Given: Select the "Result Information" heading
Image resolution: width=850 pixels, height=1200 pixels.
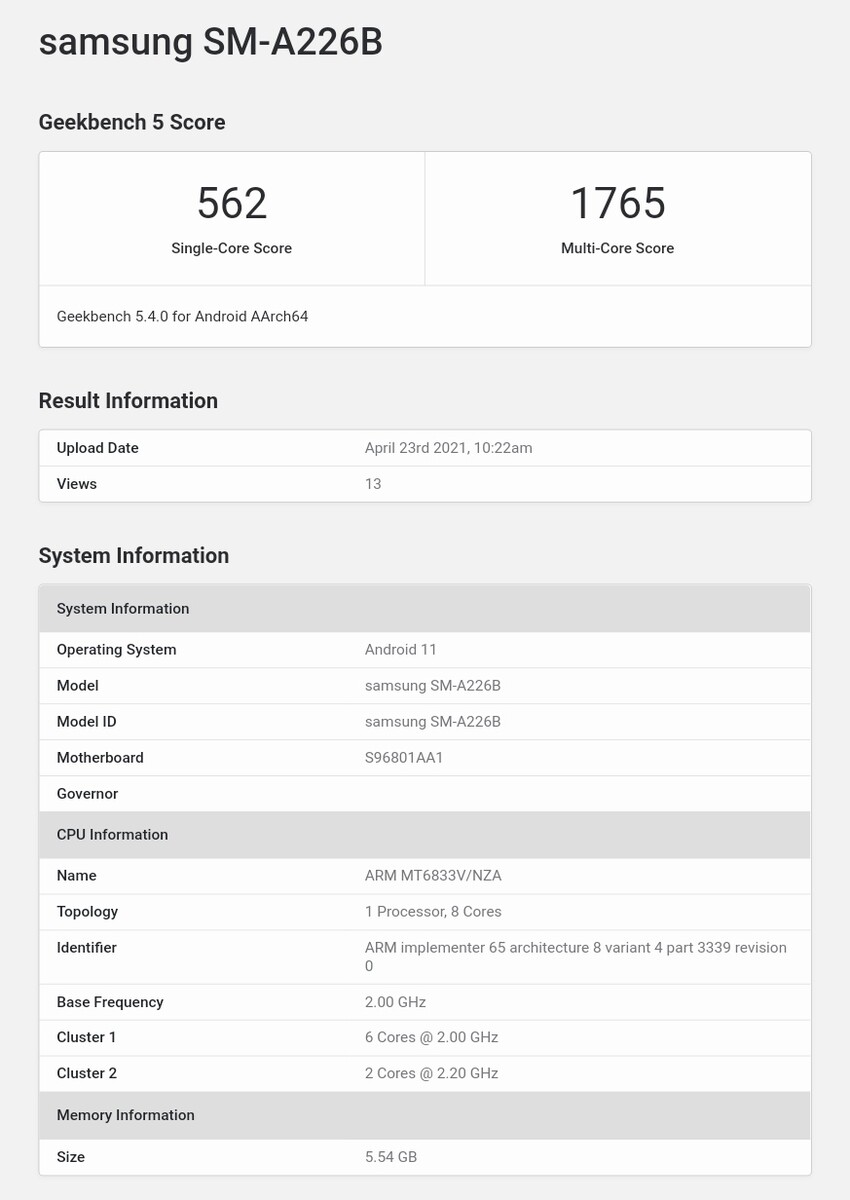Looking at the screenshot, I should click(128, 400).
